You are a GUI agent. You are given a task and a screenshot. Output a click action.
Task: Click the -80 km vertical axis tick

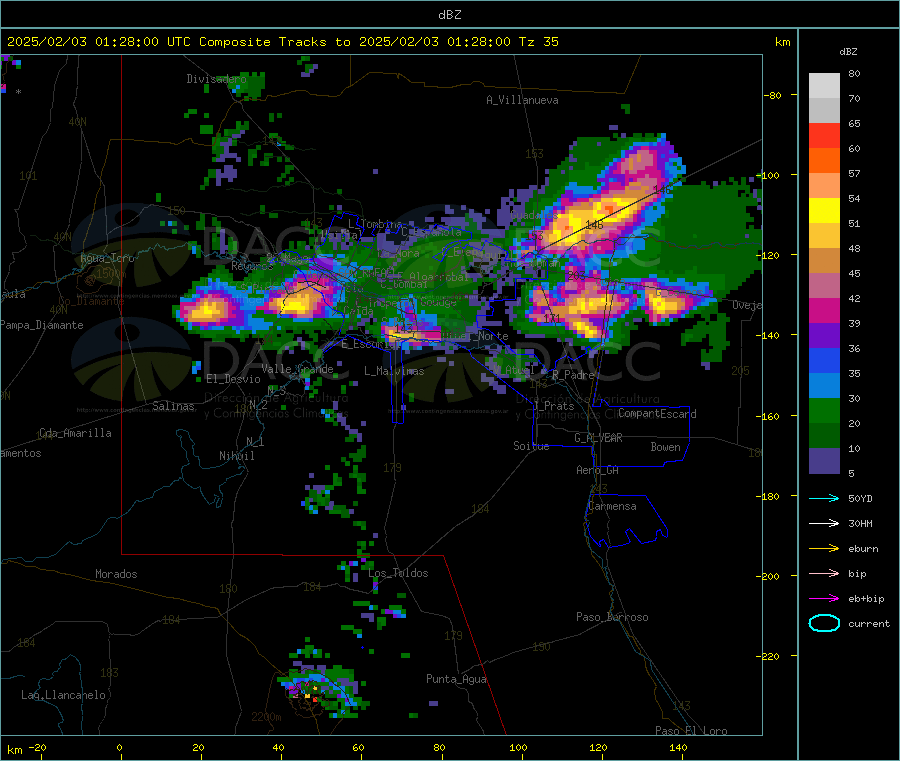point(773,95)
